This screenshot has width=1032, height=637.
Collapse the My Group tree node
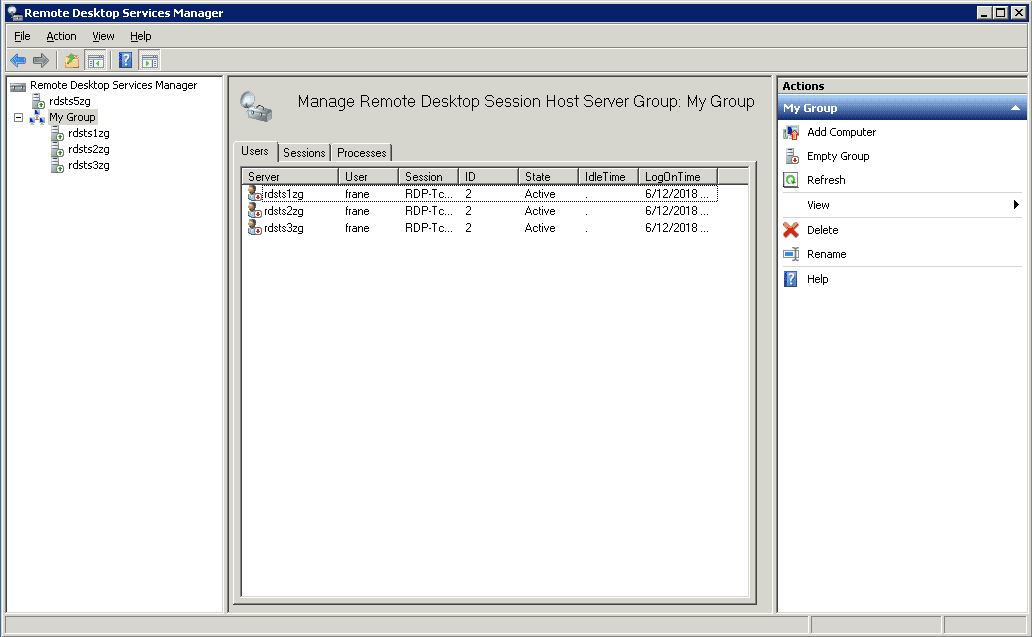[18, 118]
